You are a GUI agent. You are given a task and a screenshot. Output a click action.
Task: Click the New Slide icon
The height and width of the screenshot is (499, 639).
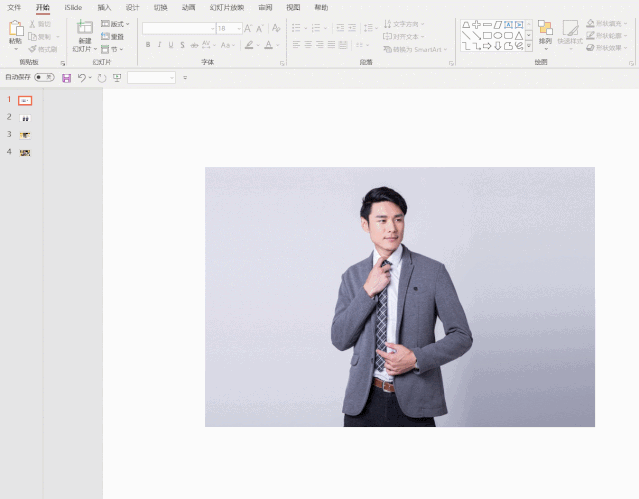click(85, 28)
